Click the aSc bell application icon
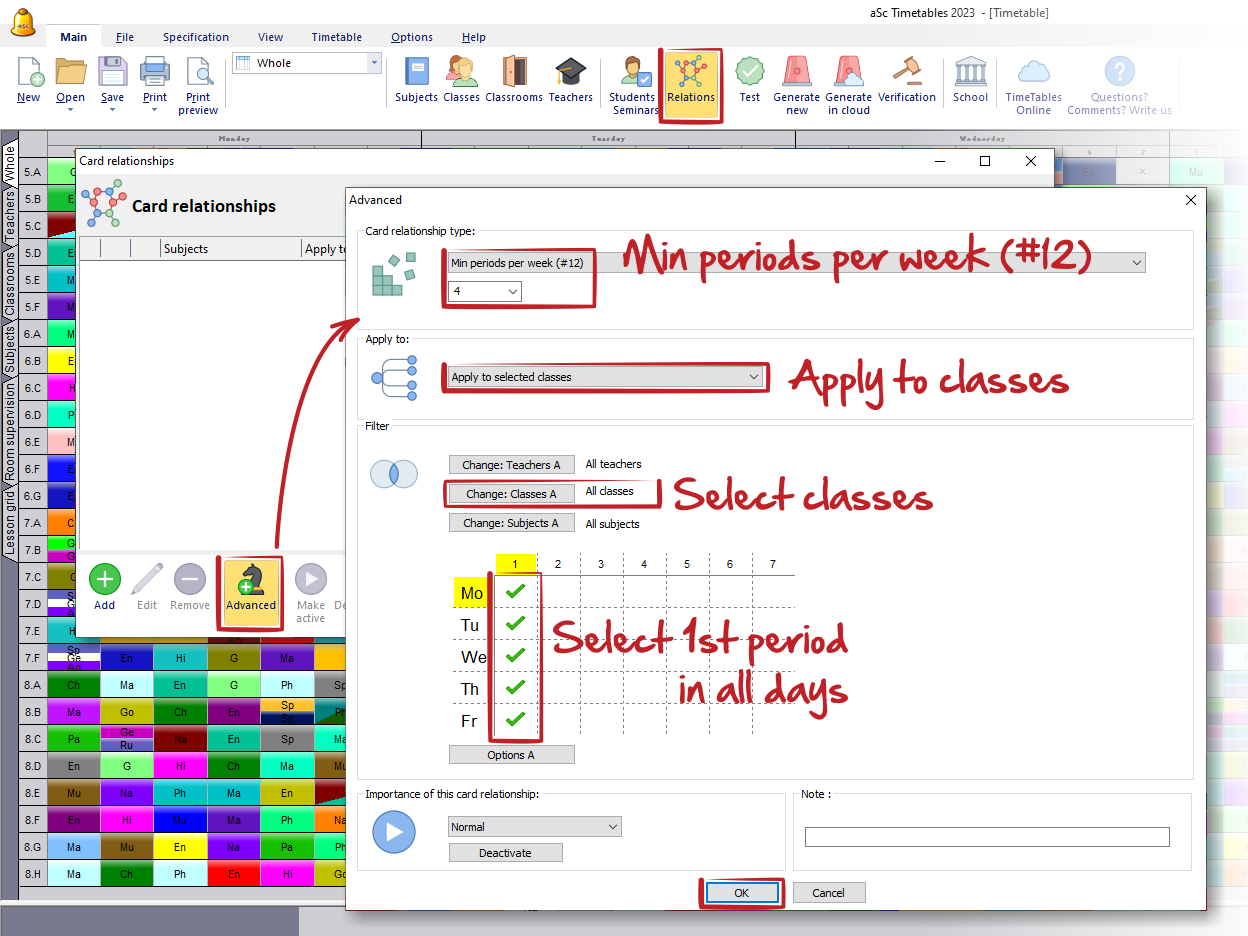 [22, 21]
